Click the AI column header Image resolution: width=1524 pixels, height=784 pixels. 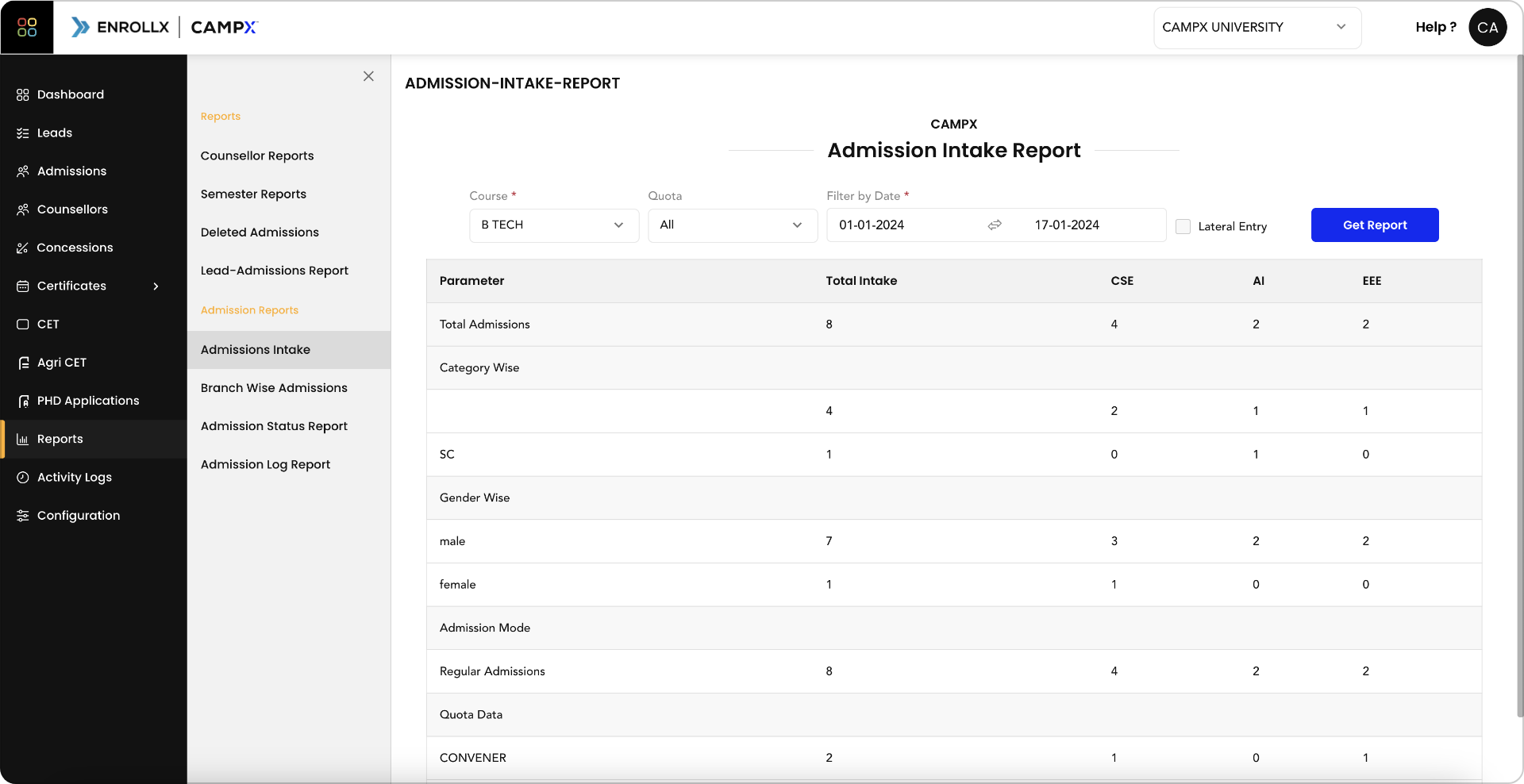tap(1258, 281)
